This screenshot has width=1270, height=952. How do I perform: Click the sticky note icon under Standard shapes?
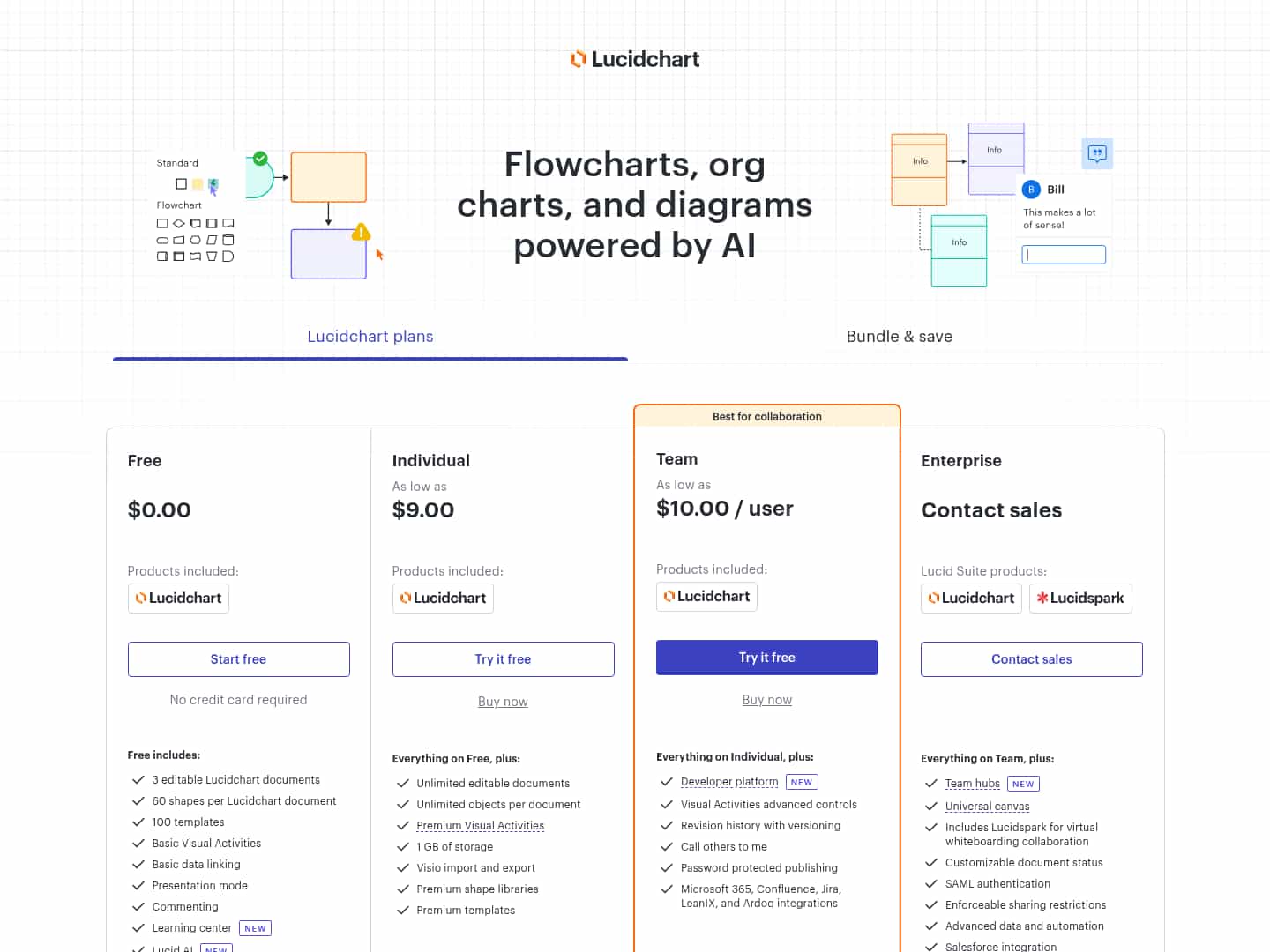pos(197,183)
